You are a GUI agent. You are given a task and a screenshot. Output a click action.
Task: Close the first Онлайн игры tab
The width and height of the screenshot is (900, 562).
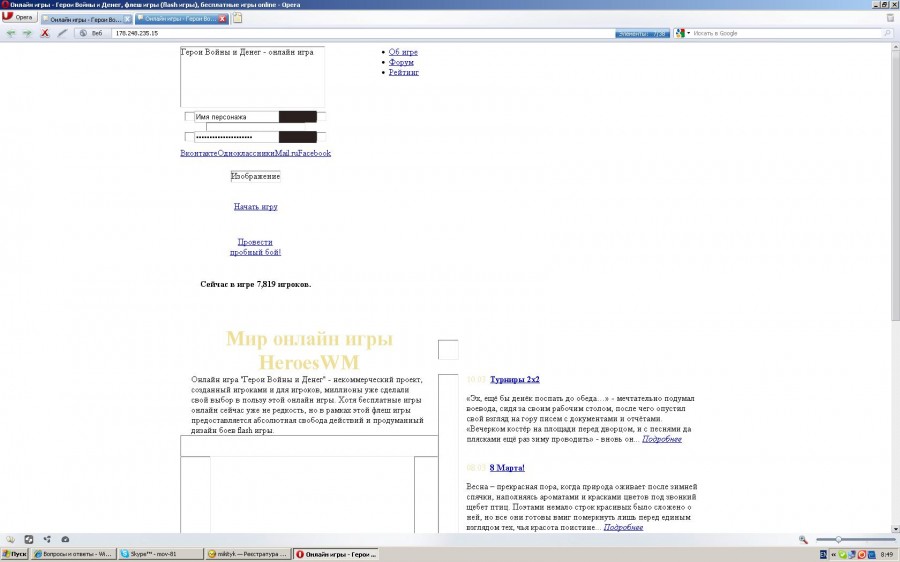(x=127, y=19)
